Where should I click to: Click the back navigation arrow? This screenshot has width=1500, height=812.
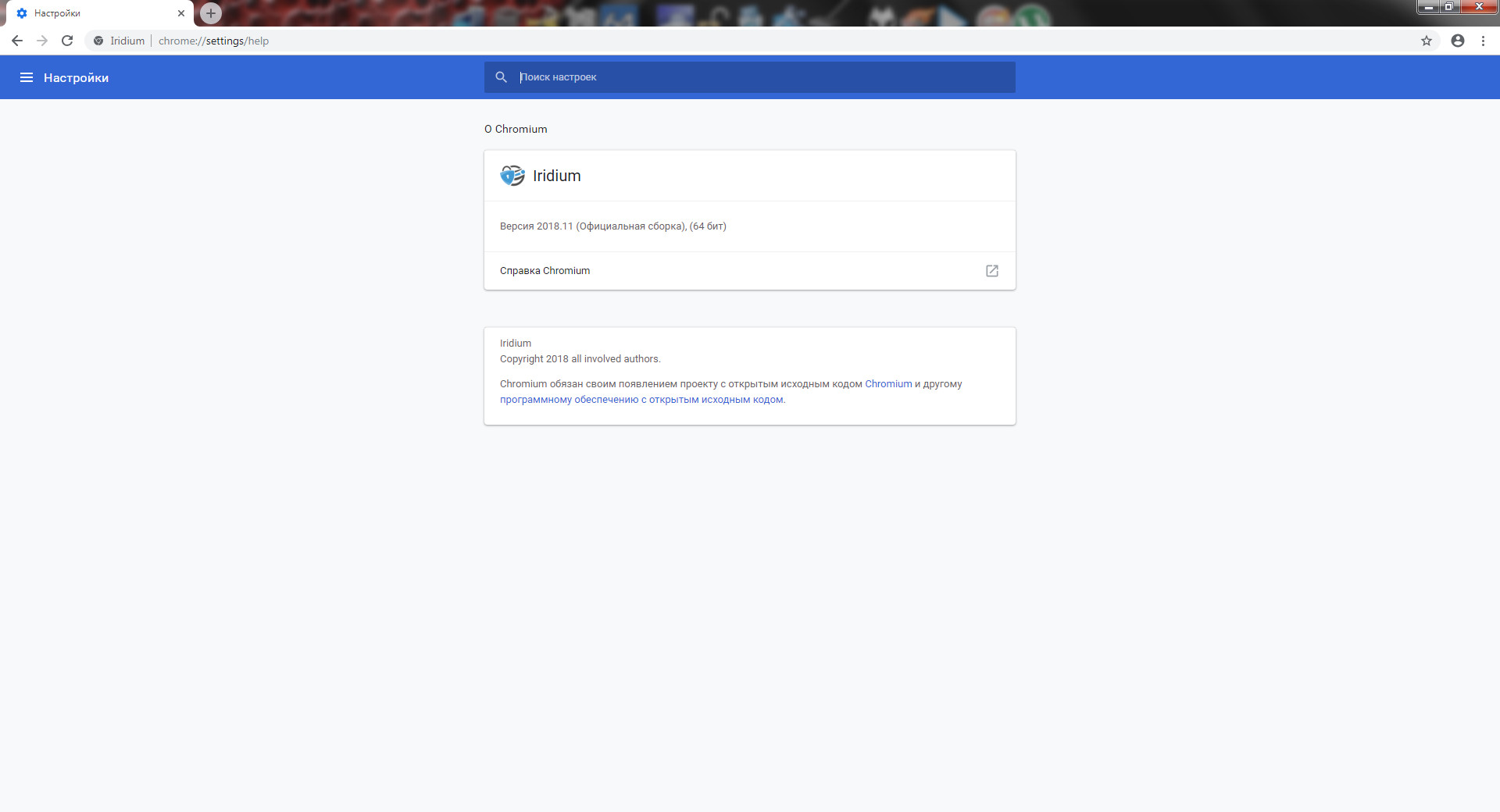pos(17,41)
